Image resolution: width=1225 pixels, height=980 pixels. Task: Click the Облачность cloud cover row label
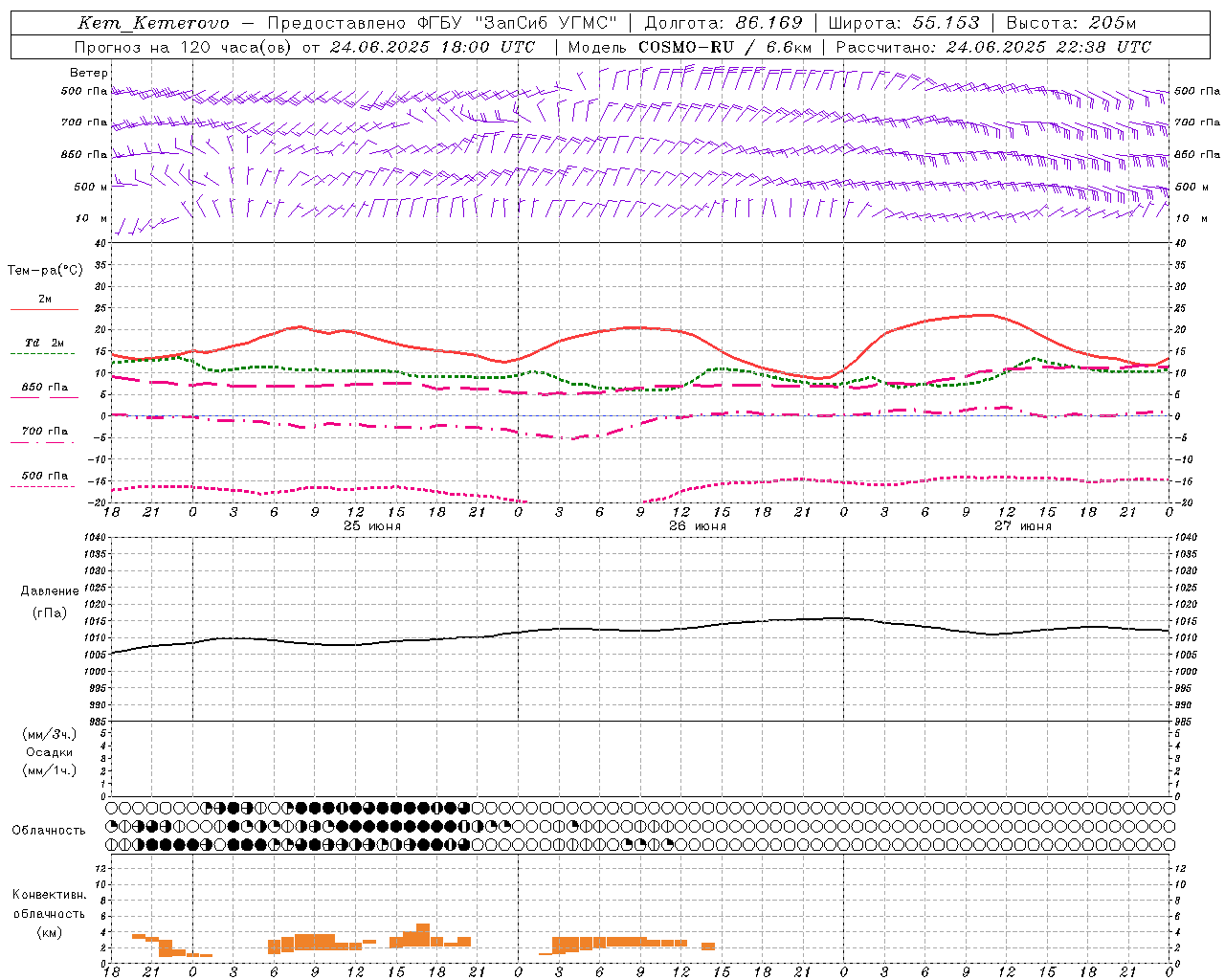point(49,830)
